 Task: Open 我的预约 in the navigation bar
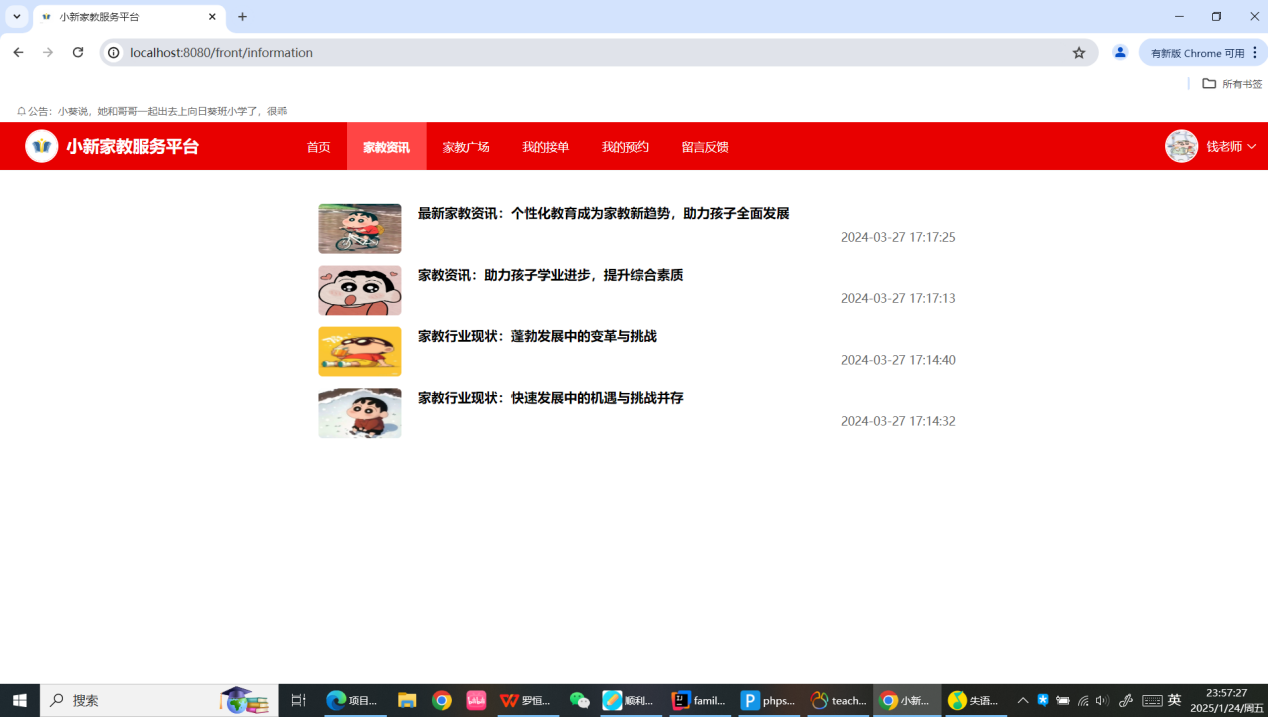click(625, 147)
